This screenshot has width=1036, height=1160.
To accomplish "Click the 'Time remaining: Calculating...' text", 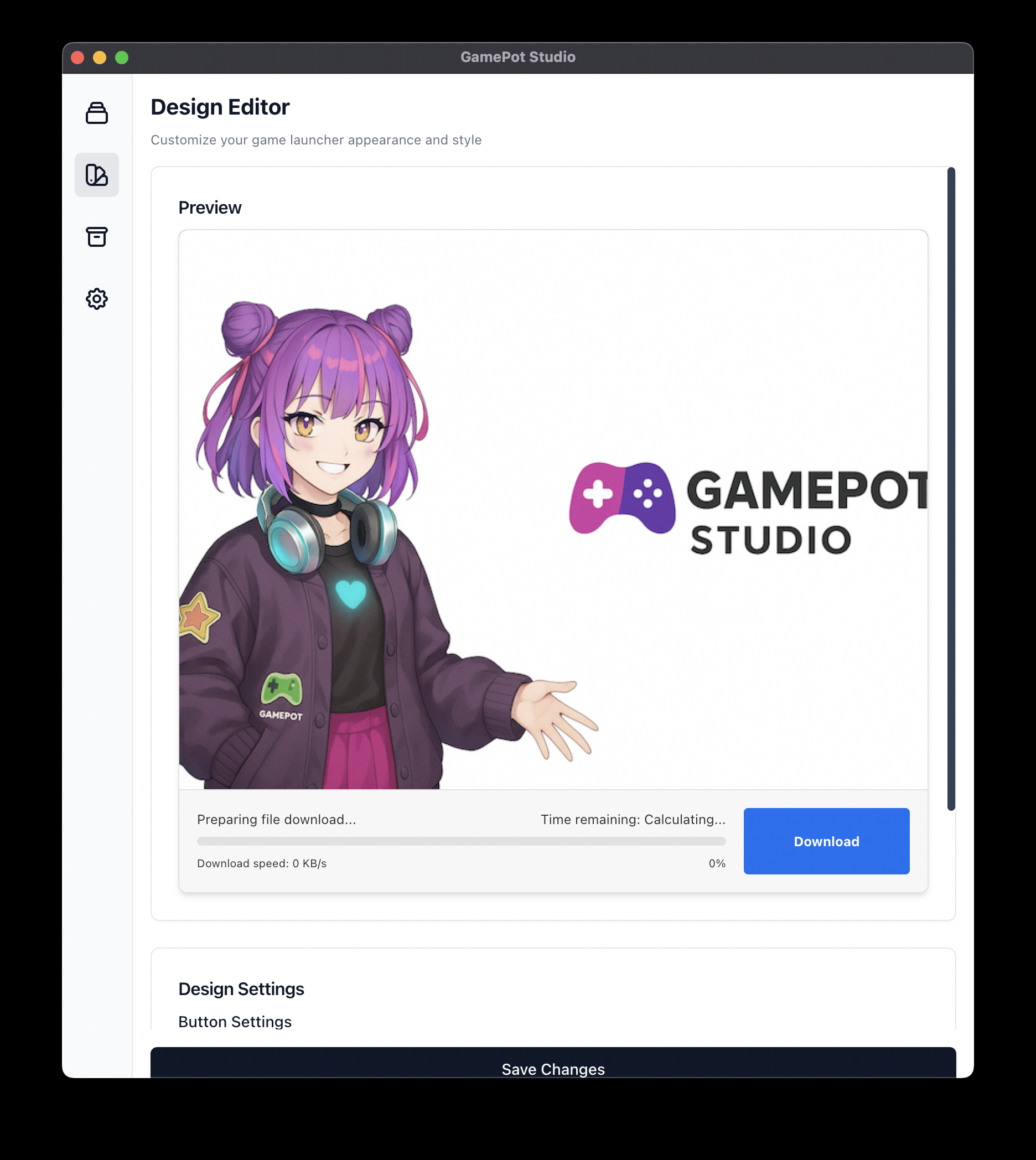I will coord(633,820).
